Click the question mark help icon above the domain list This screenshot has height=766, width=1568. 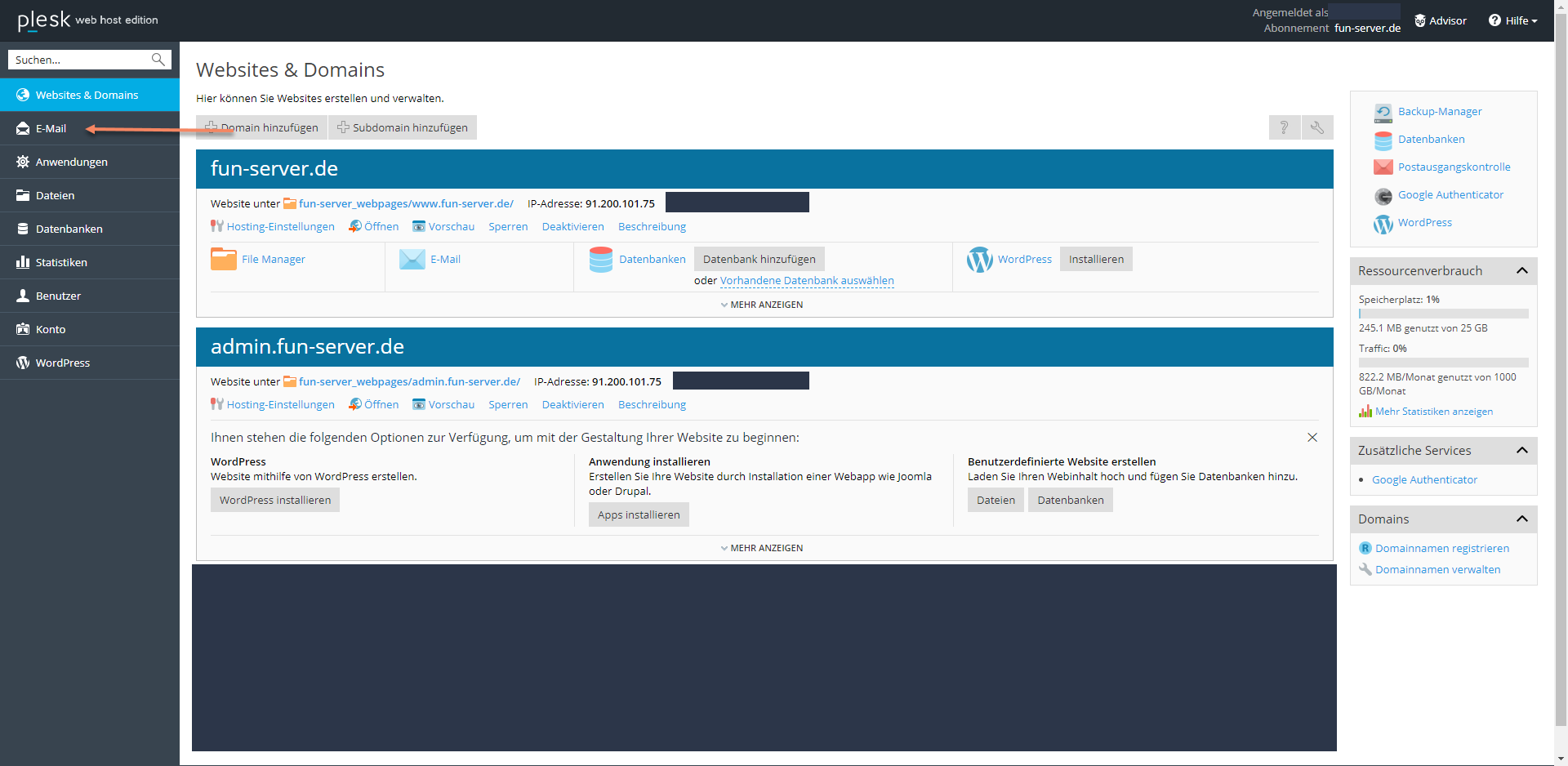tap(1285, 127)
